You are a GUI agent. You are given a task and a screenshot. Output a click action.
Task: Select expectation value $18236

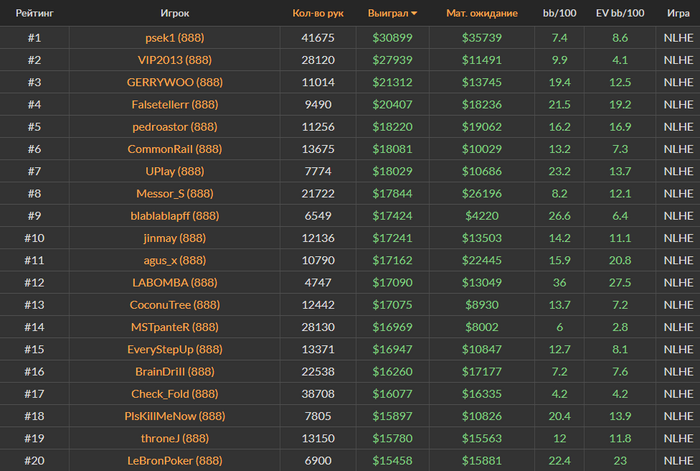[482, 104]
